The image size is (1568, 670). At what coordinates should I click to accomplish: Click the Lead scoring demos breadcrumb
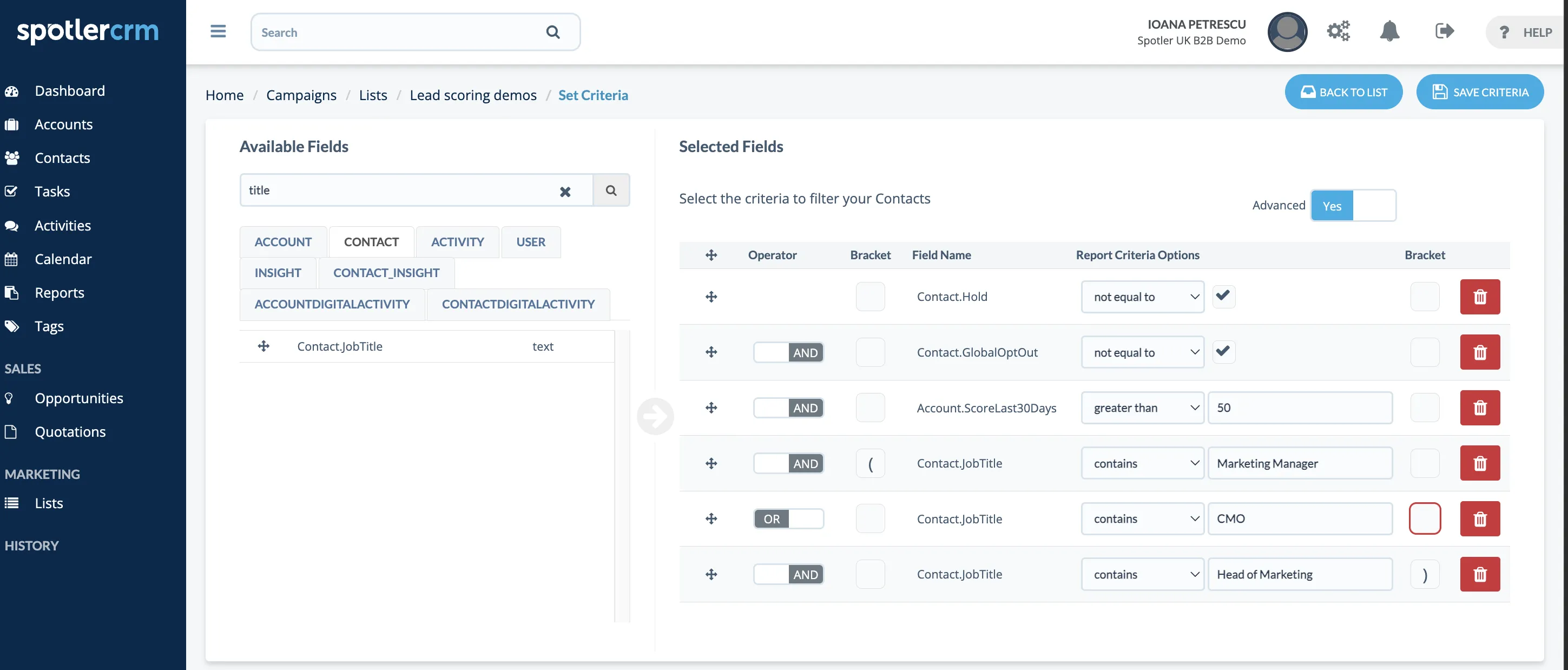coord(473,96)
